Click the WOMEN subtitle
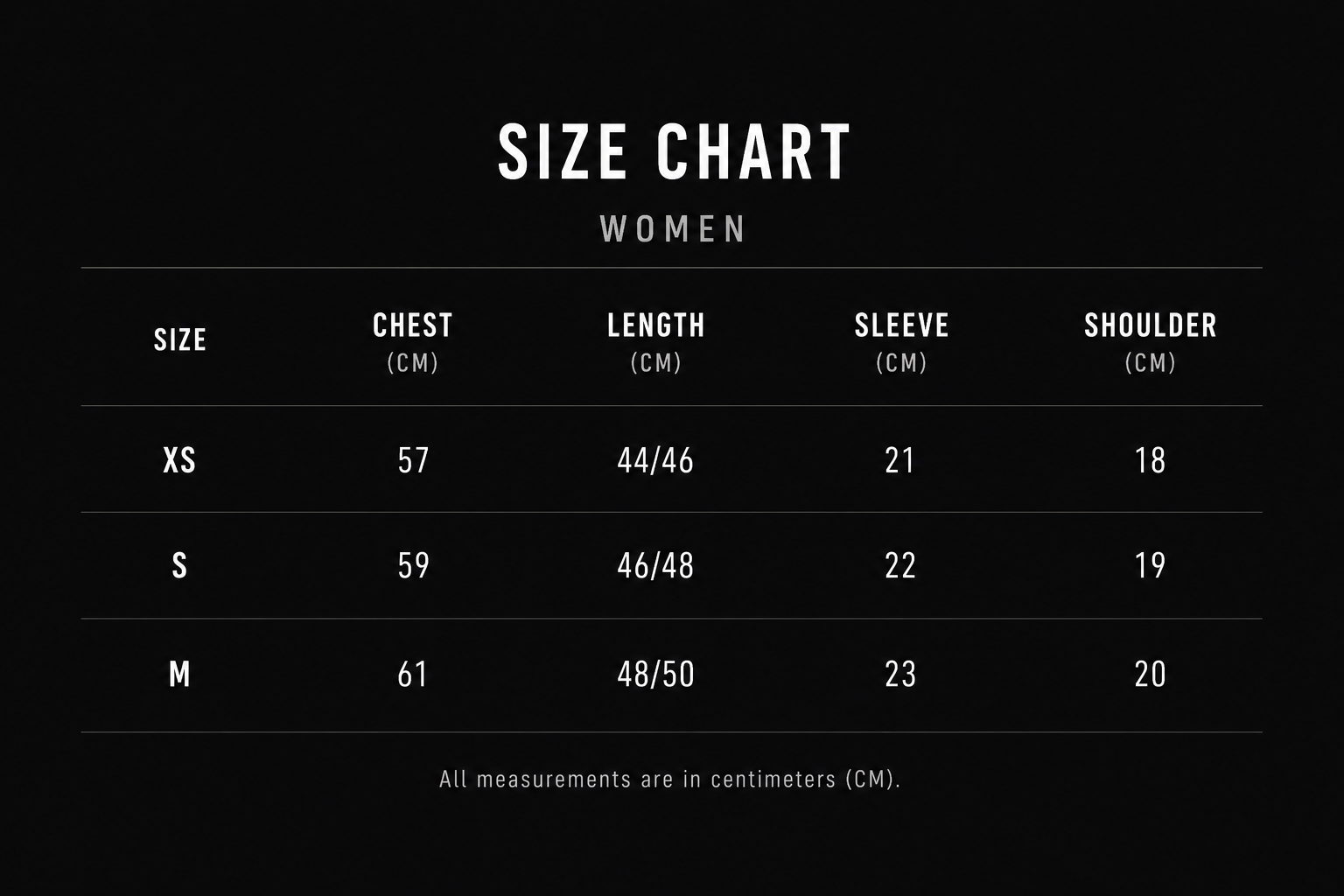This screenshot has height=896, width=1344. 673,229
